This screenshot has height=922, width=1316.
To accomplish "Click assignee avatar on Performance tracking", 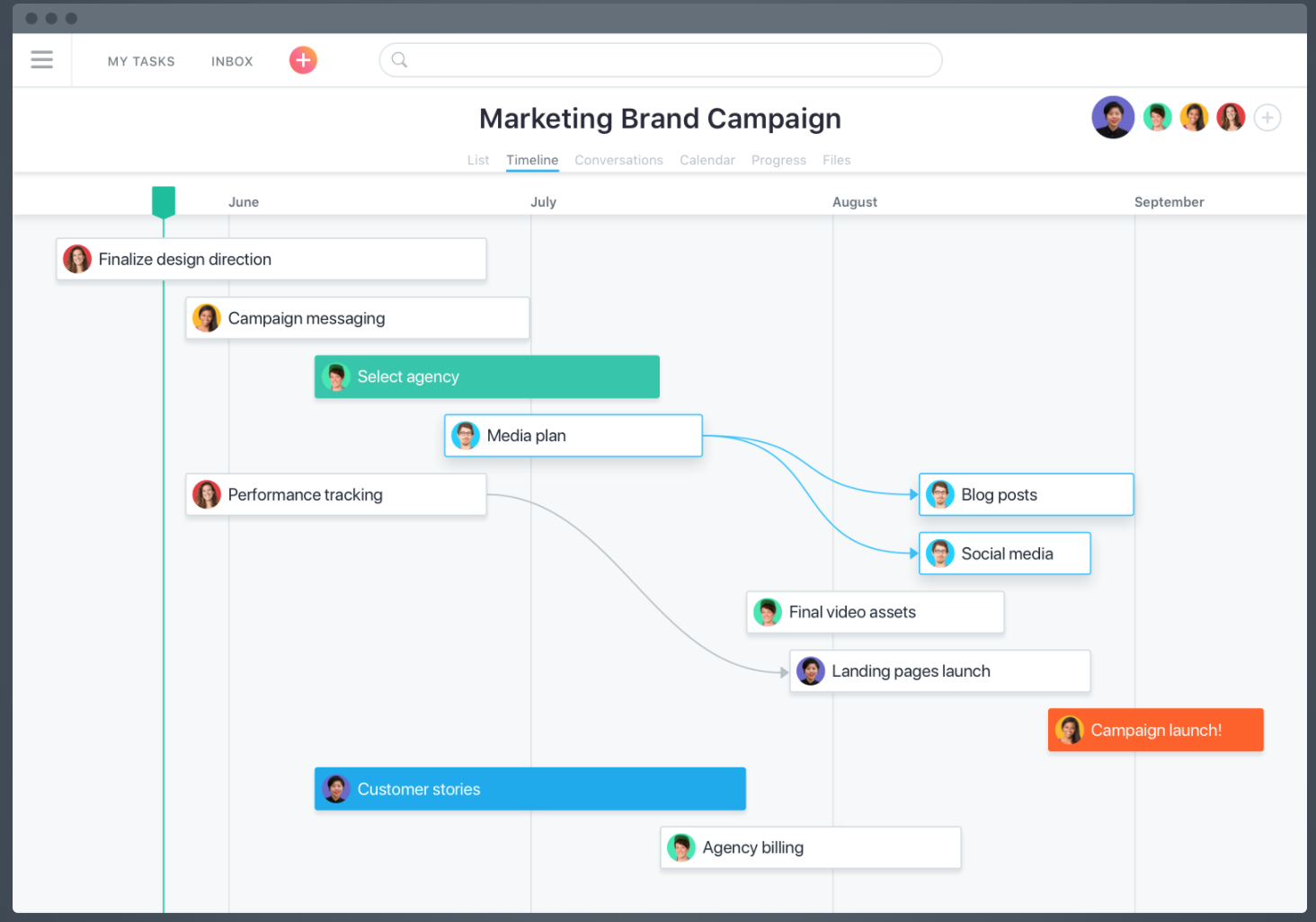I will point(207,494).
